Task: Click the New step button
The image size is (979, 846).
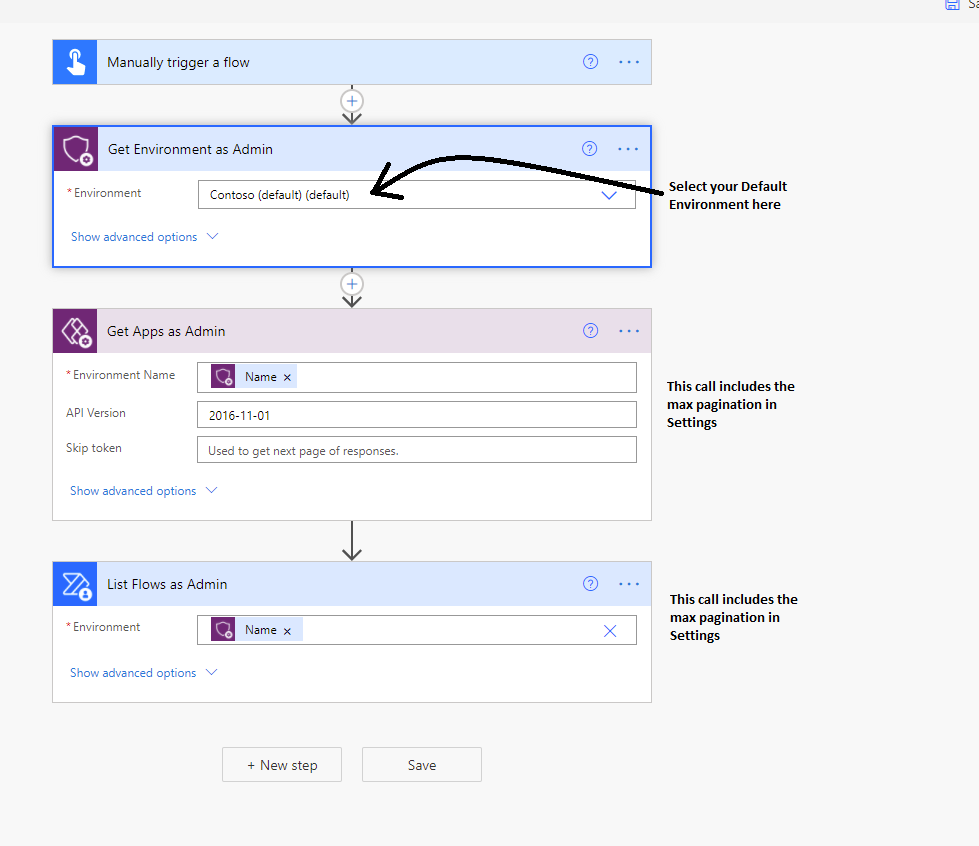Action: pos(282,764)
